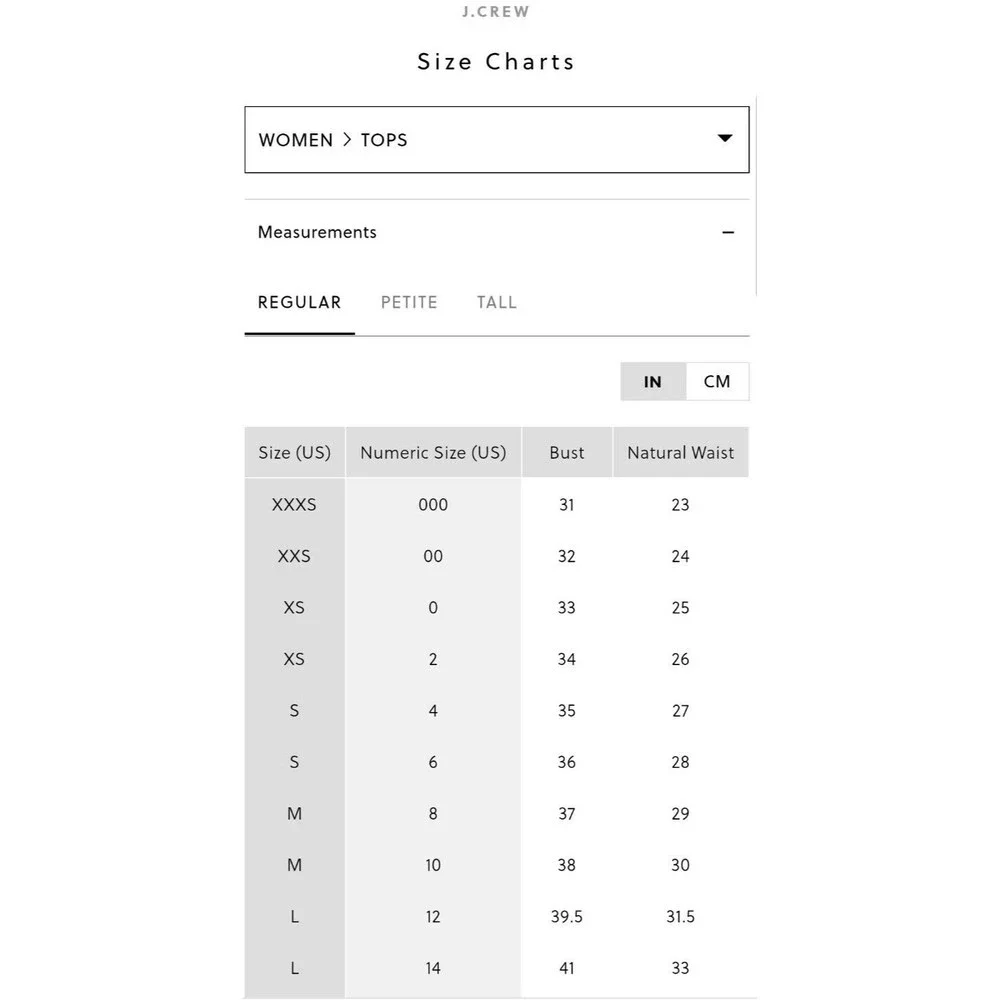The height and width of the screenshot is (1000, 1000).
Task: Collapse the Measurements section minus icon
Action: pos(728,233)
